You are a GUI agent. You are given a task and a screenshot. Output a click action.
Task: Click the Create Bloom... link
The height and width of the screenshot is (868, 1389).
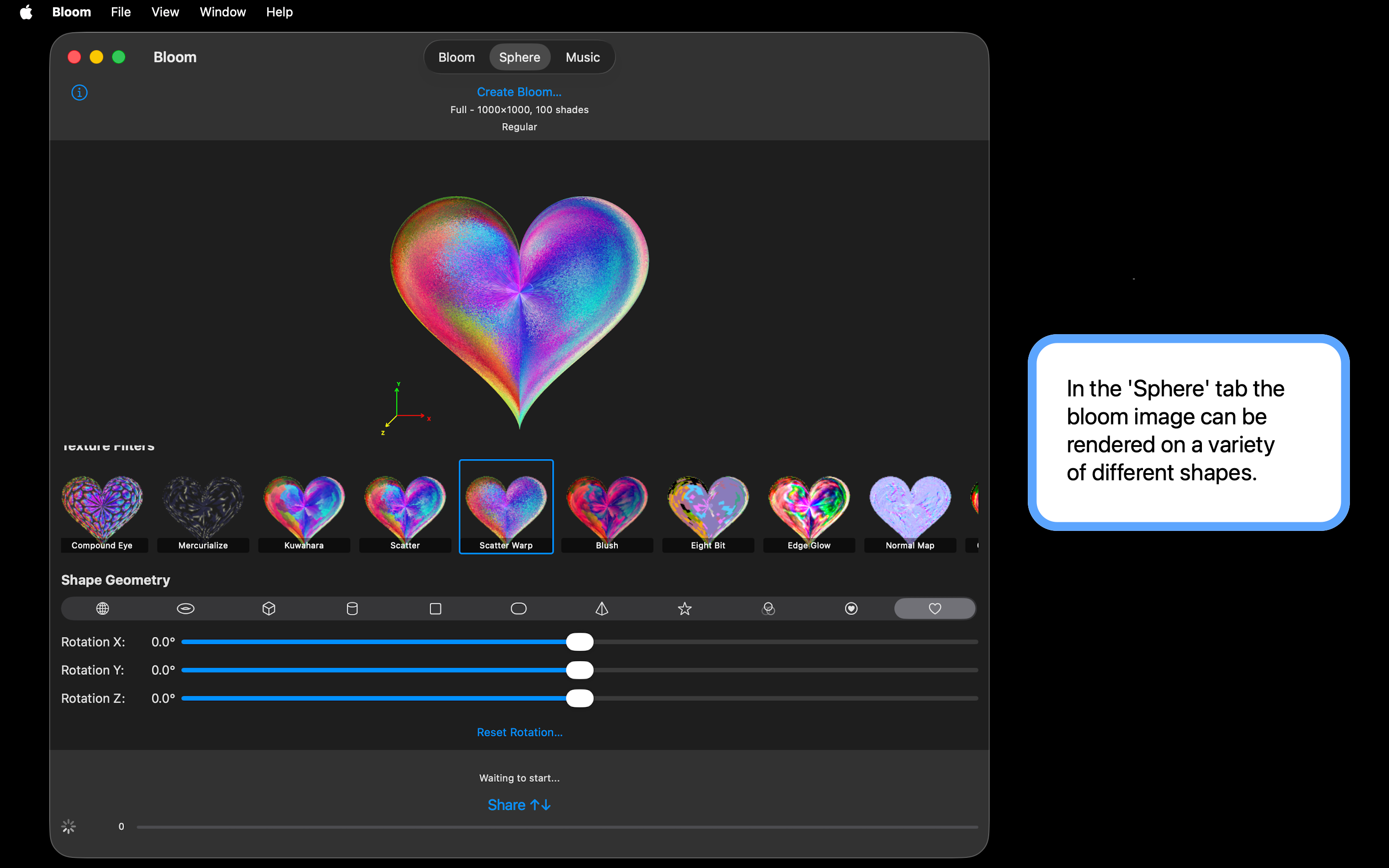[519, 92]
